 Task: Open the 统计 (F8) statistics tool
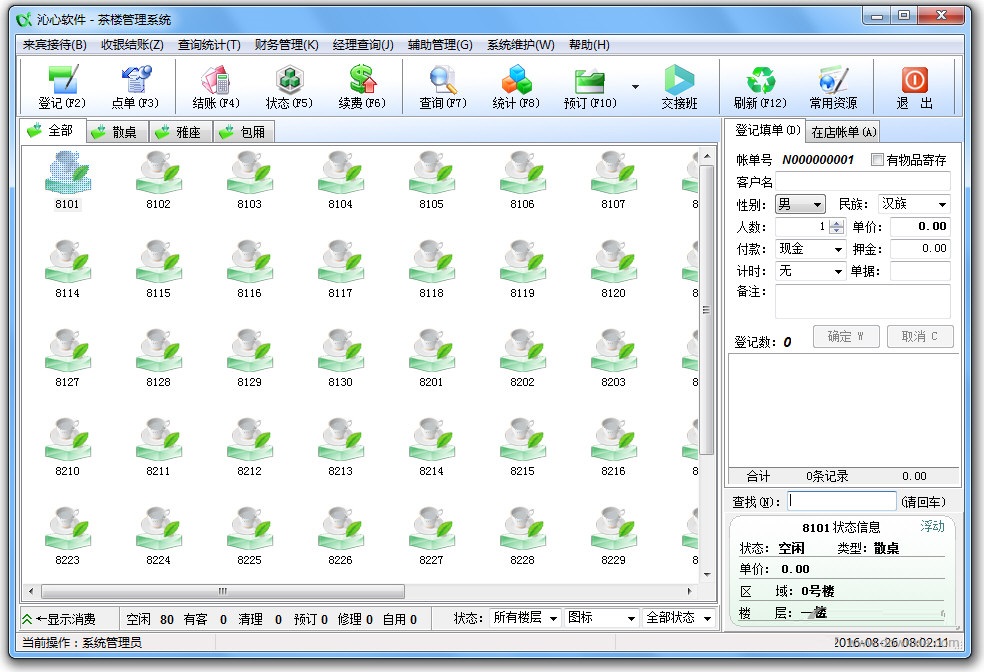pyautogui.click(x=515, y=86)
